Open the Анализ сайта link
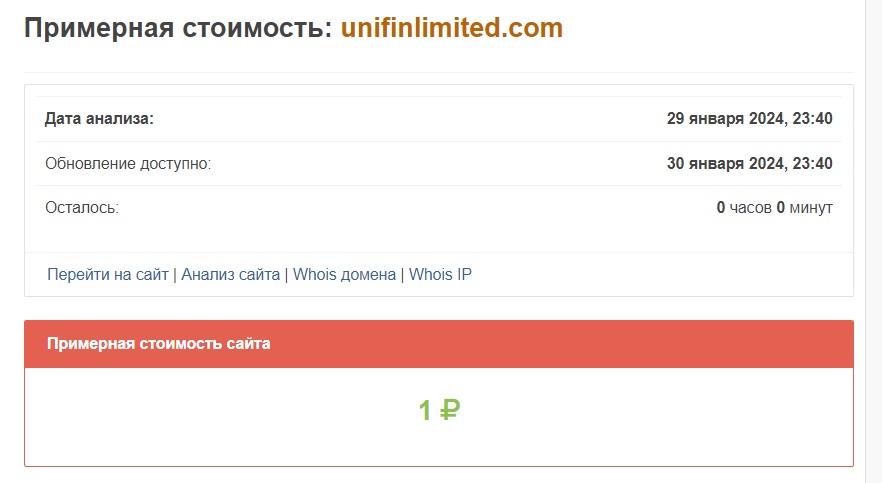The width and height of the screenshot is (882, 483). 230,274
